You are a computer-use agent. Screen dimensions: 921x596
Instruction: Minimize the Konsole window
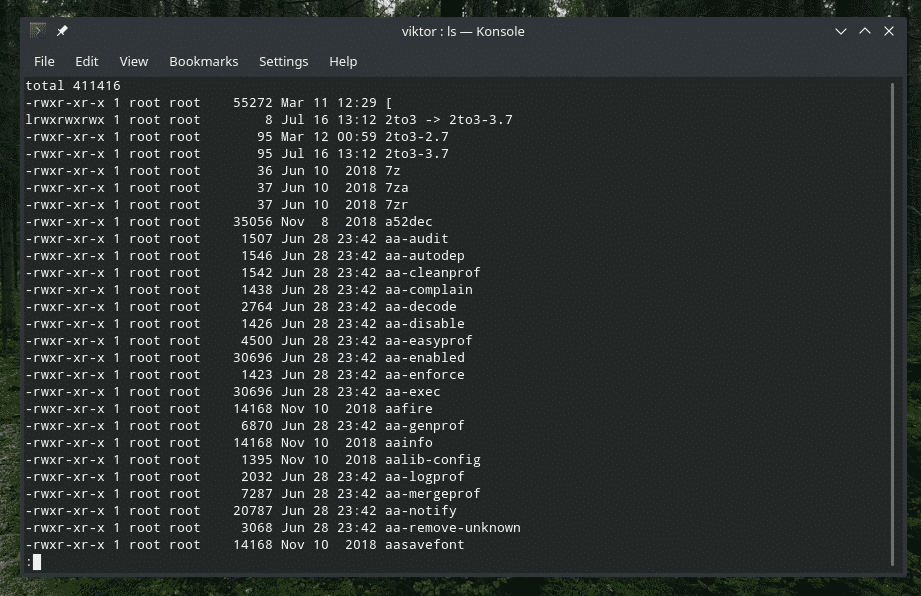click(x=840, y=31)
